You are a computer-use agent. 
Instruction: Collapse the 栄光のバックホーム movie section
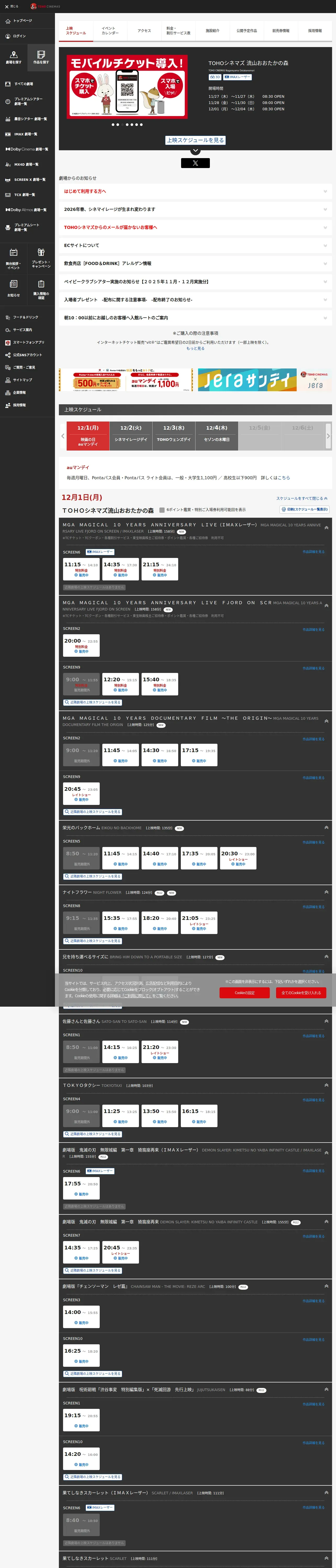[x=326, y=828]
